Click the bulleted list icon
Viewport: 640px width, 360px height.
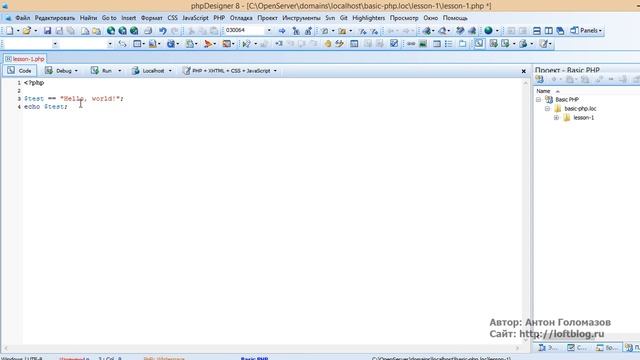449,44
